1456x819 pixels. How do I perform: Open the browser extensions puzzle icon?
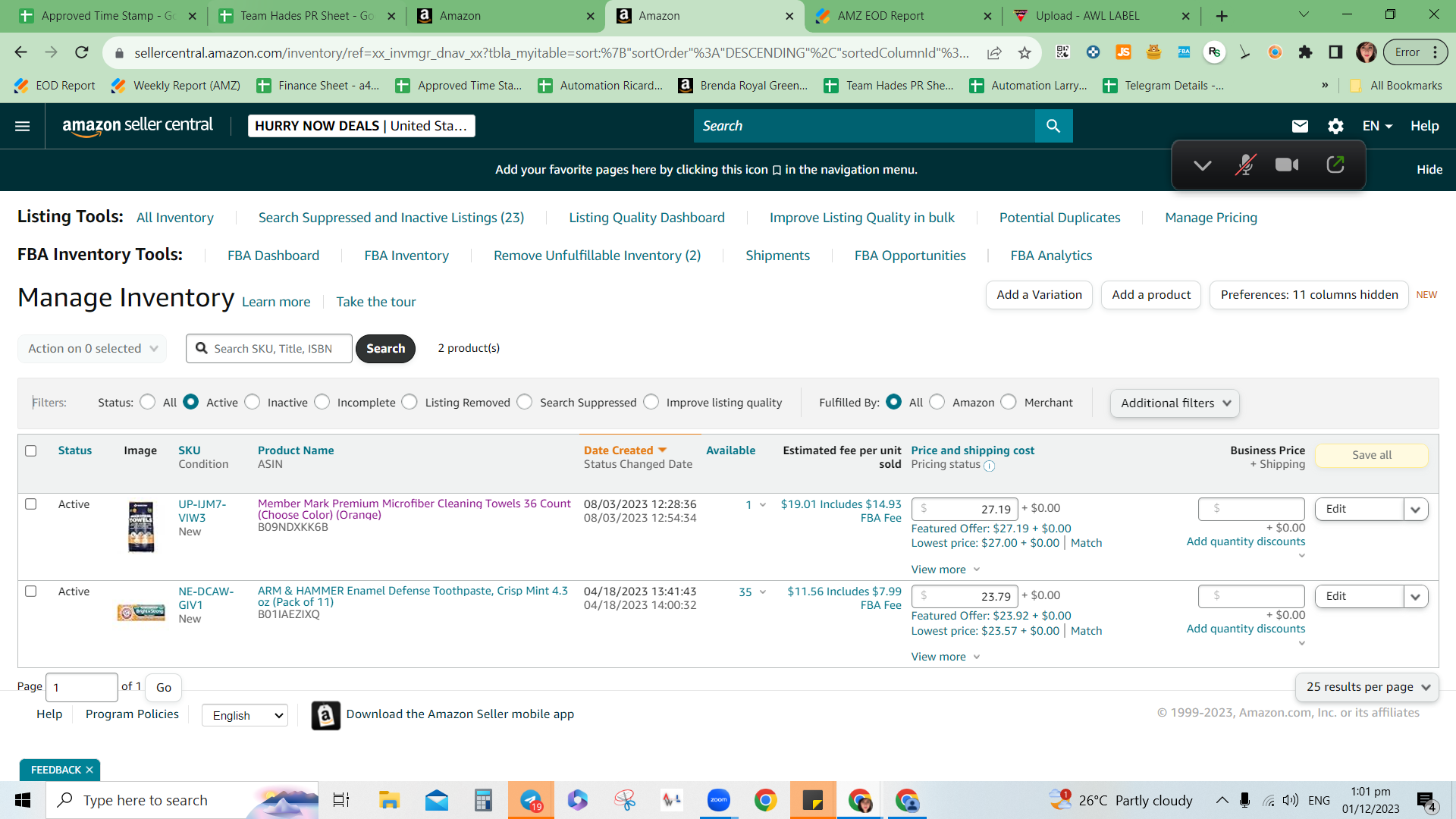1305,52
